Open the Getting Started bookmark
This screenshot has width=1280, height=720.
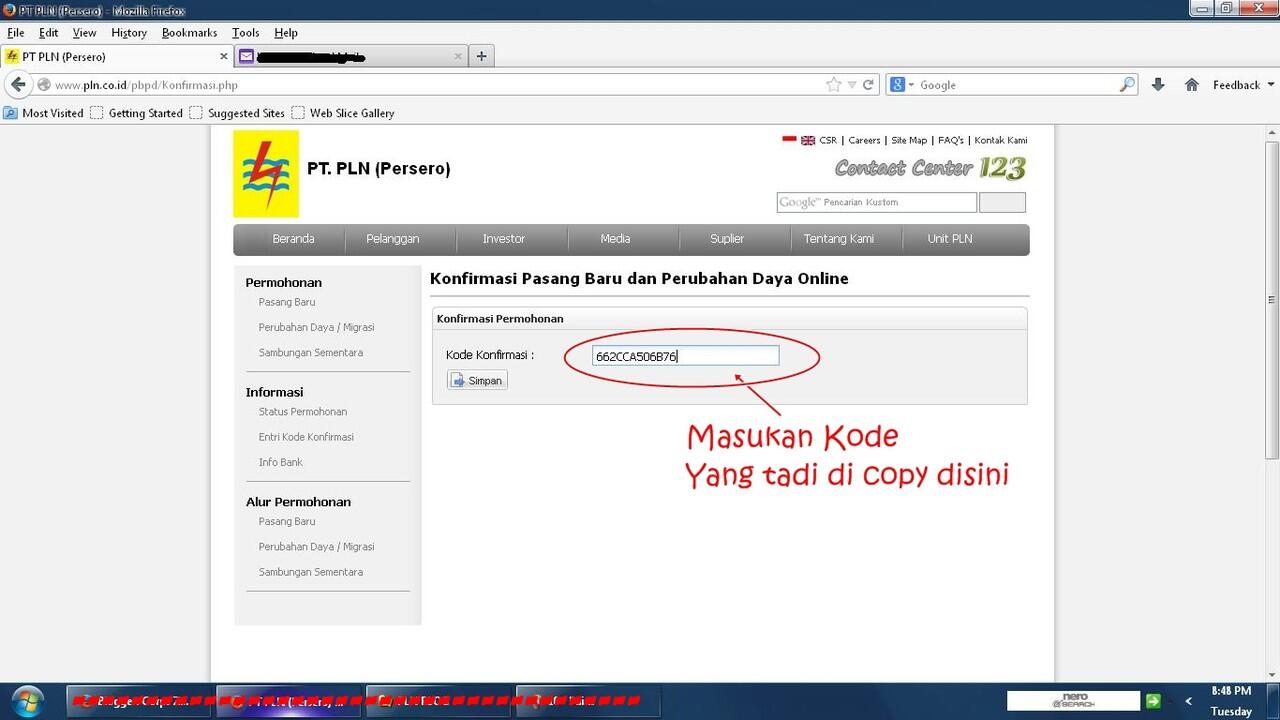pos(137,113)
